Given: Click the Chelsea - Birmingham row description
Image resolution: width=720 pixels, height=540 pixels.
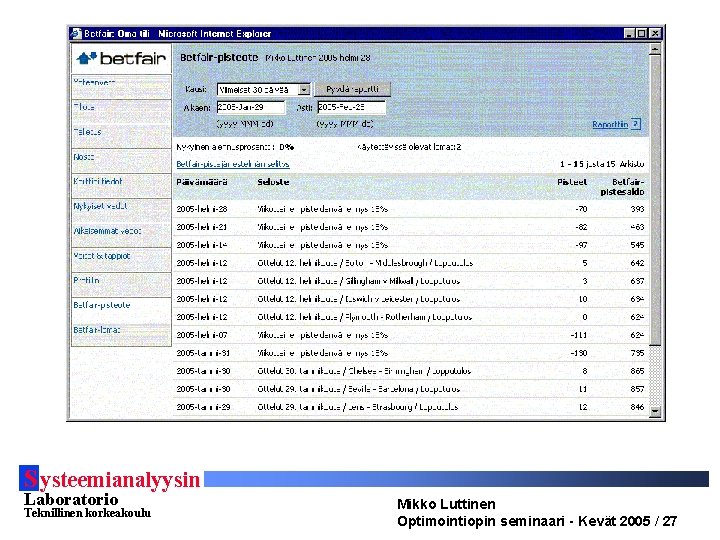Looking at the screenshot, I should tap(364, 371).
